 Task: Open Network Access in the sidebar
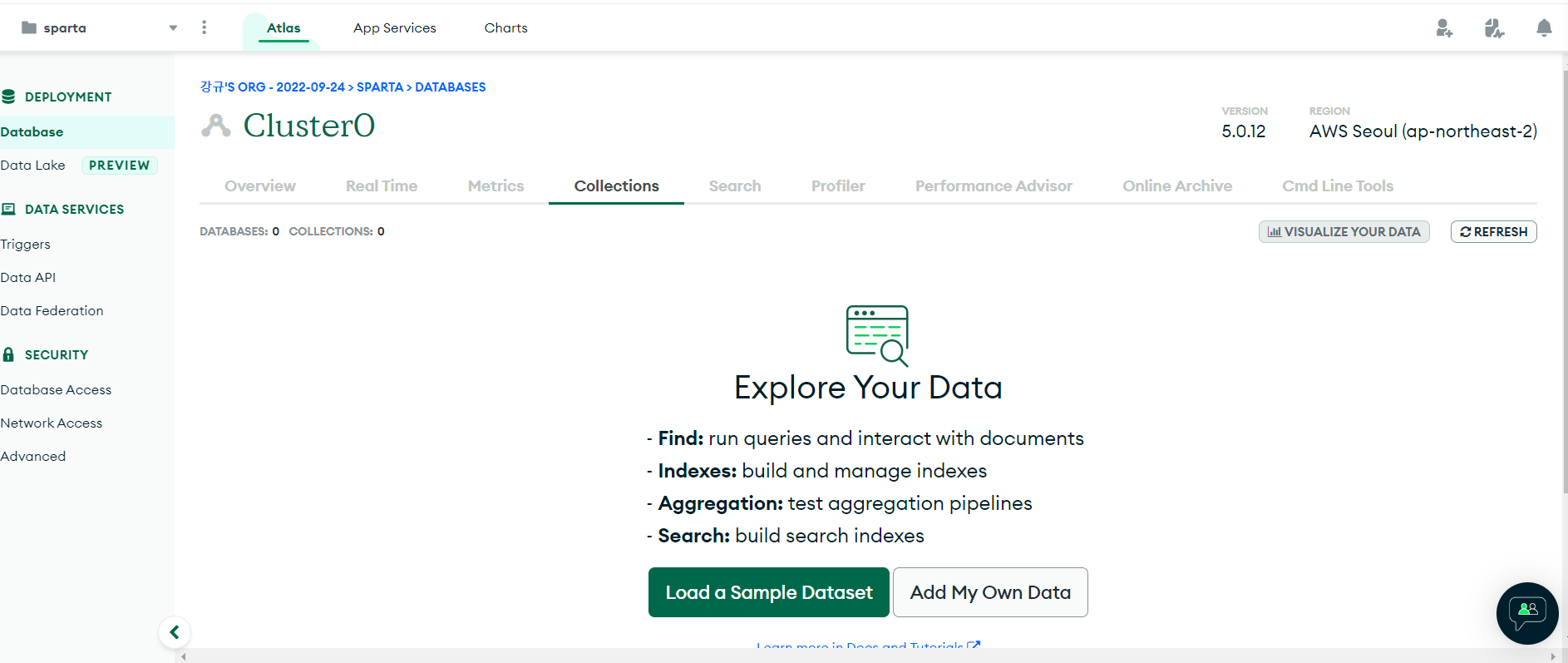[52, 423]
